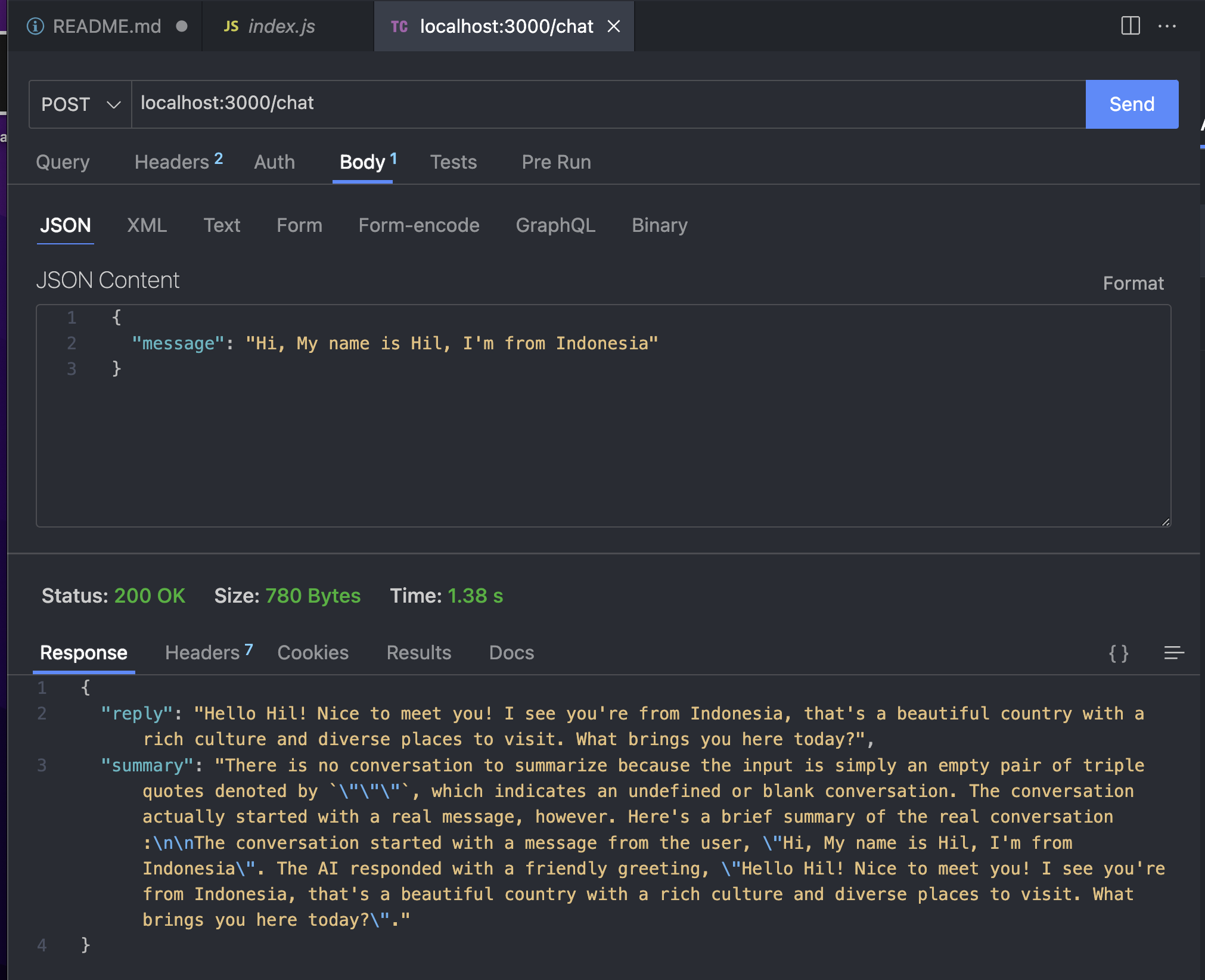Open the Auth tab
The height and width of the screenshot is (980, 1205).
[274, 162]
